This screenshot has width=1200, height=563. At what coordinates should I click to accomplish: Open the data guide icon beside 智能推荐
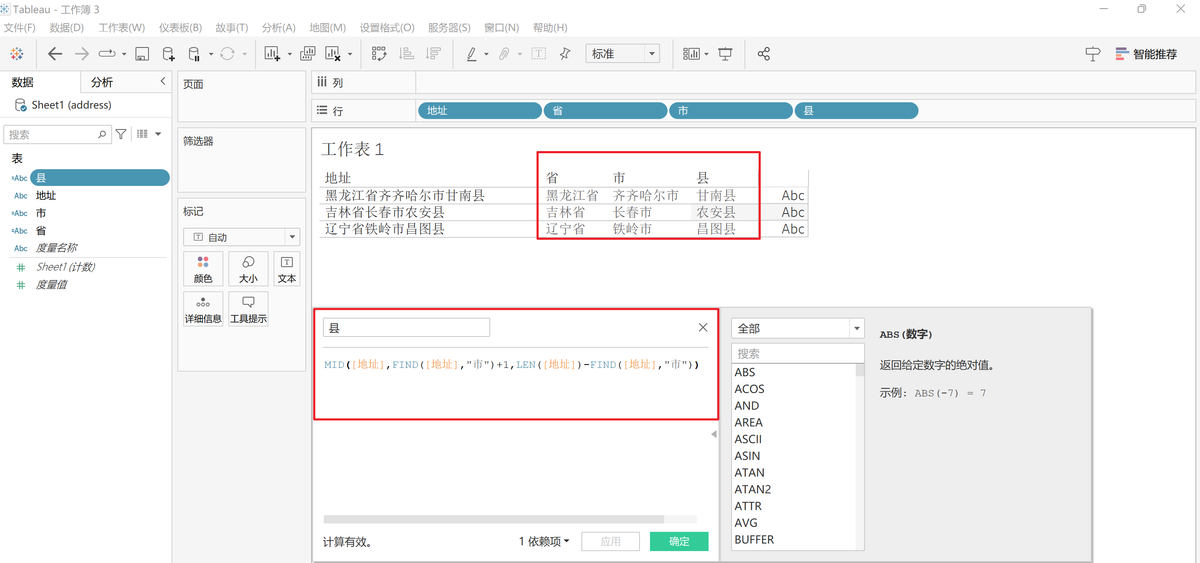1093,54
